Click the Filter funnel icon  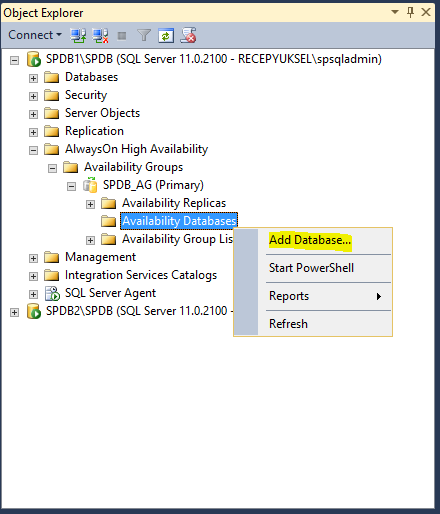pyautogui.click(x=144, y=35)
